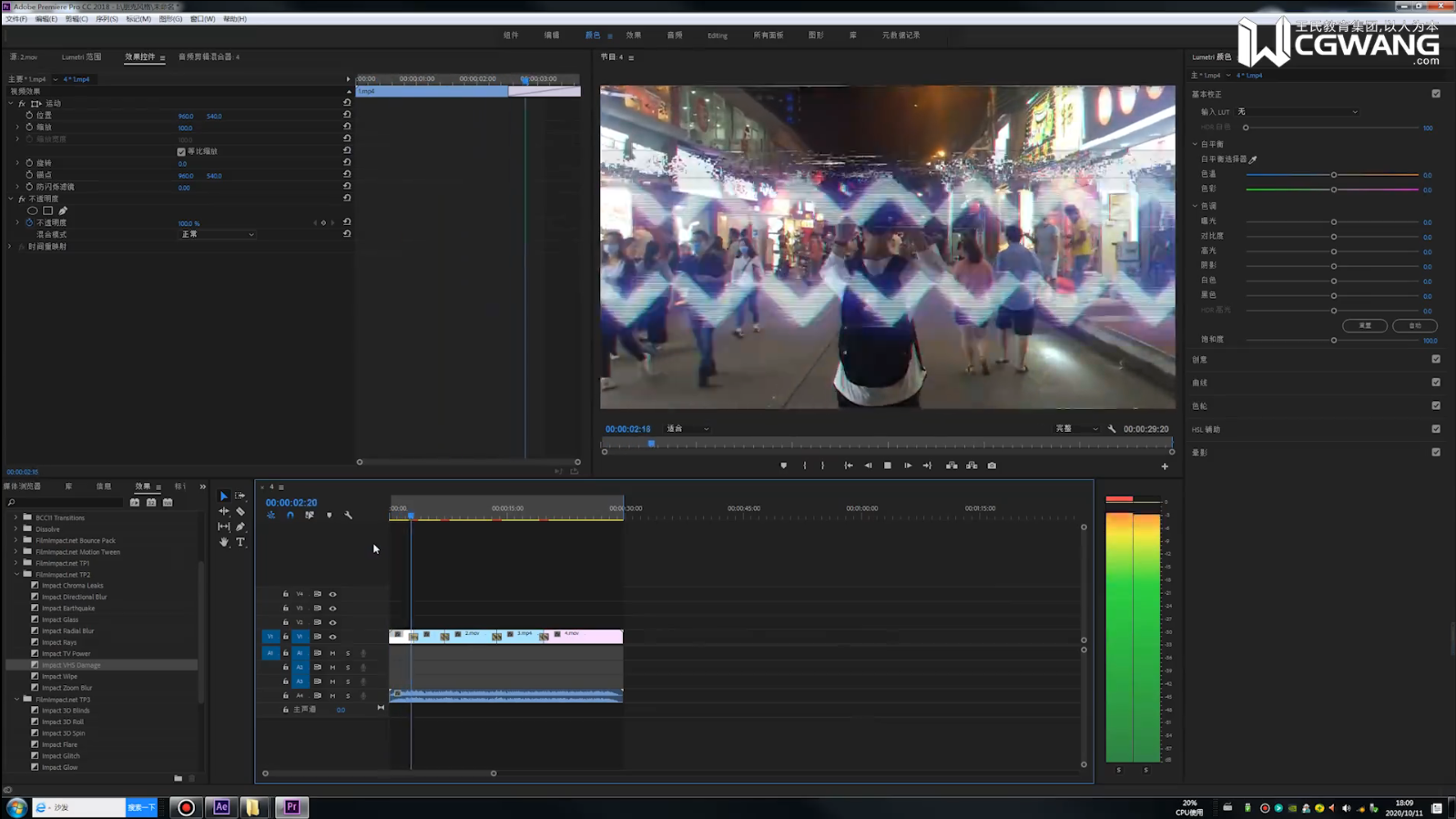Click the Lift button in program monitor
The image size is (1456, 819).
tap(952, 466)
